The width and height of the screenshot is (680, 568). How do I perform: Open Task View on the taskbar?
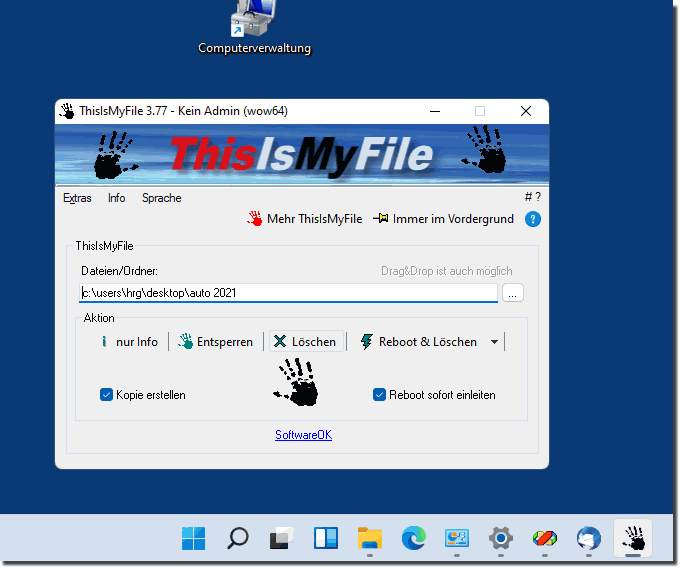(x=281, y=539)
